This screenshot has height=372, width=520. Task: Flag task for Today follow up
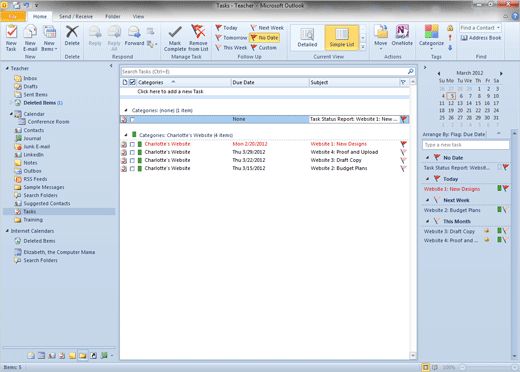[226, 28]
